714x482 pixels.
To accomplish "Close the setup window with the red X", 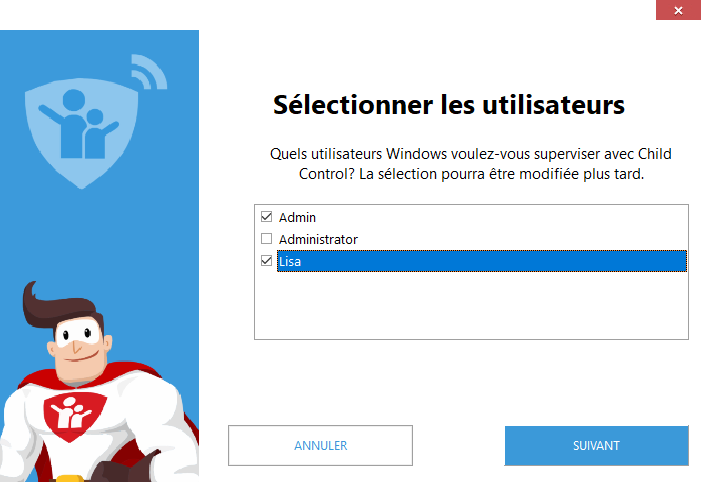I will [678, 10].
